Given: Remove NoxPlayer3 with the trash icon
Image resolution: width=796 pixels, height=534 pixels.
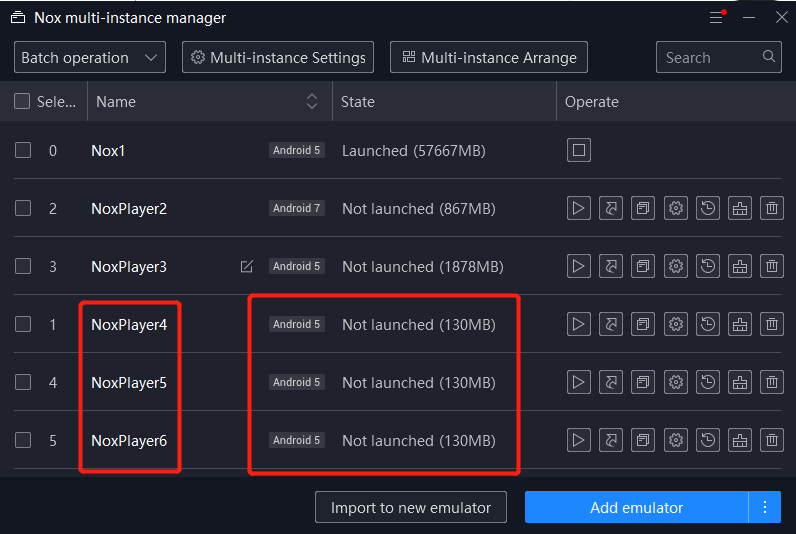Looking at the screenshot, I should (x=772, y=266).
